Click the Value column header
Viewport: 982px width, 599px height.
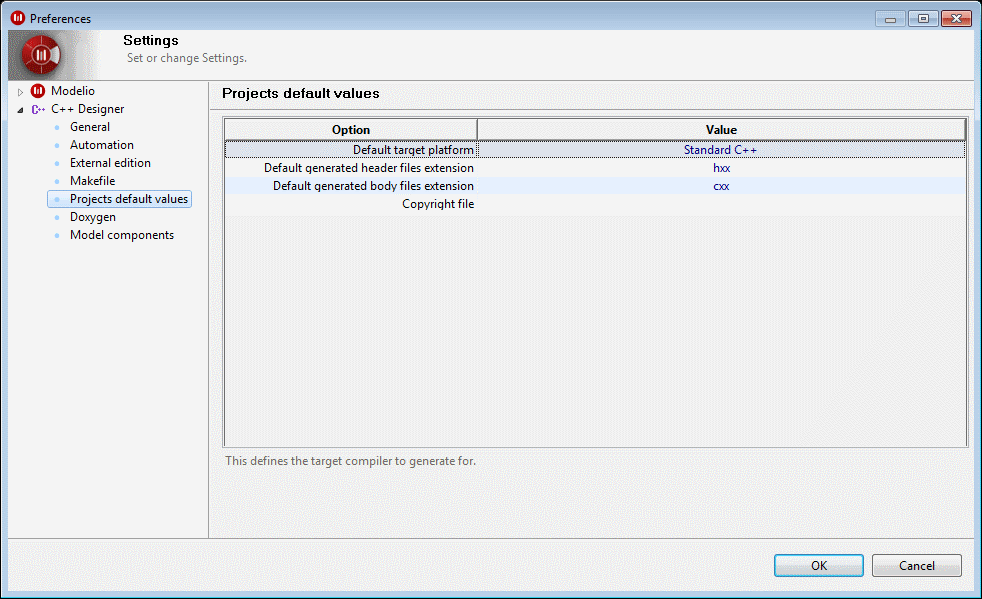click(x=721, y=130)
